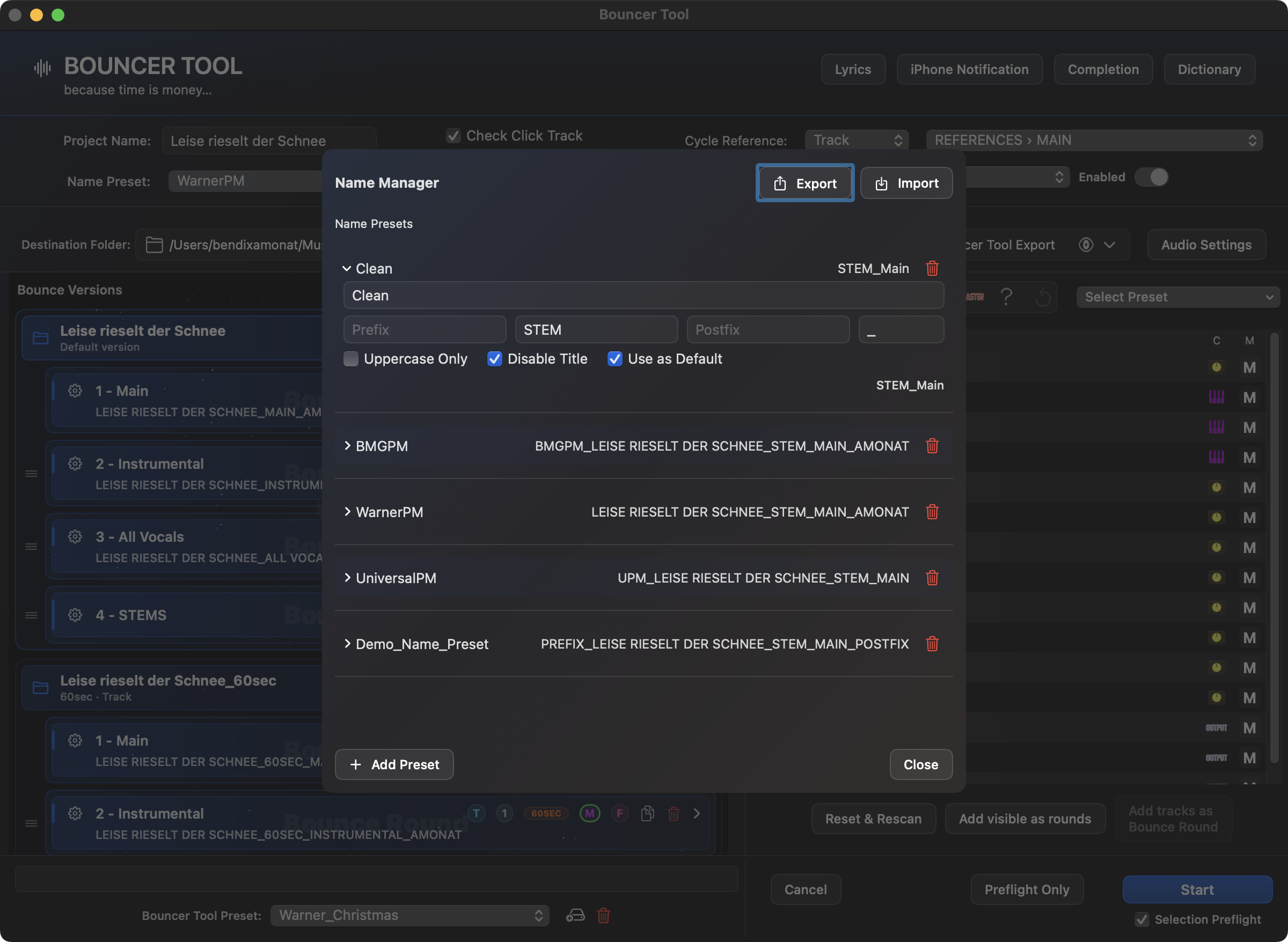
Task: Open the chevron menu beside Tool Export
Action: tap(1109, 245)
